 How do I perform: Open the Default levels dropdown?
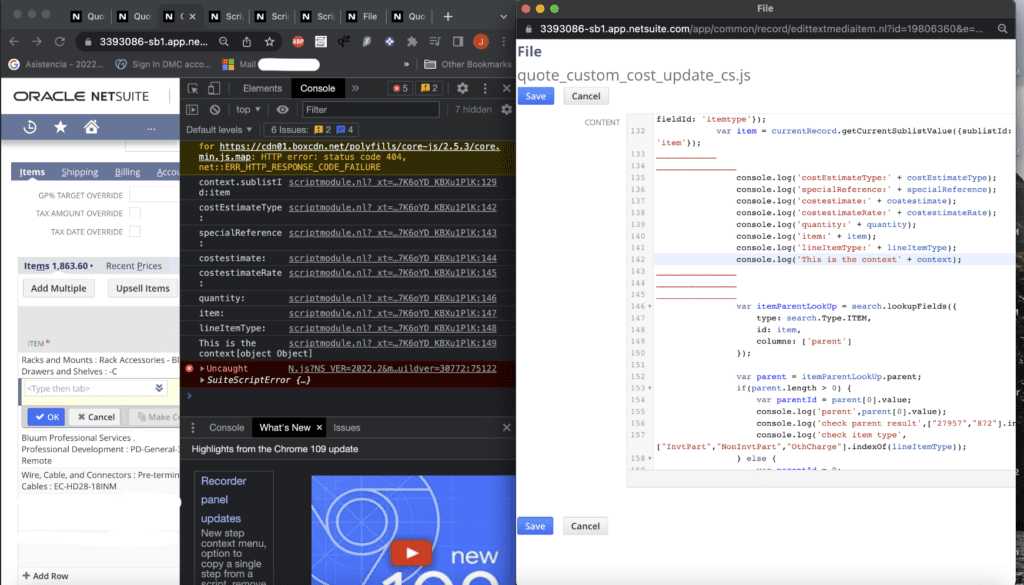coord(218,128)
